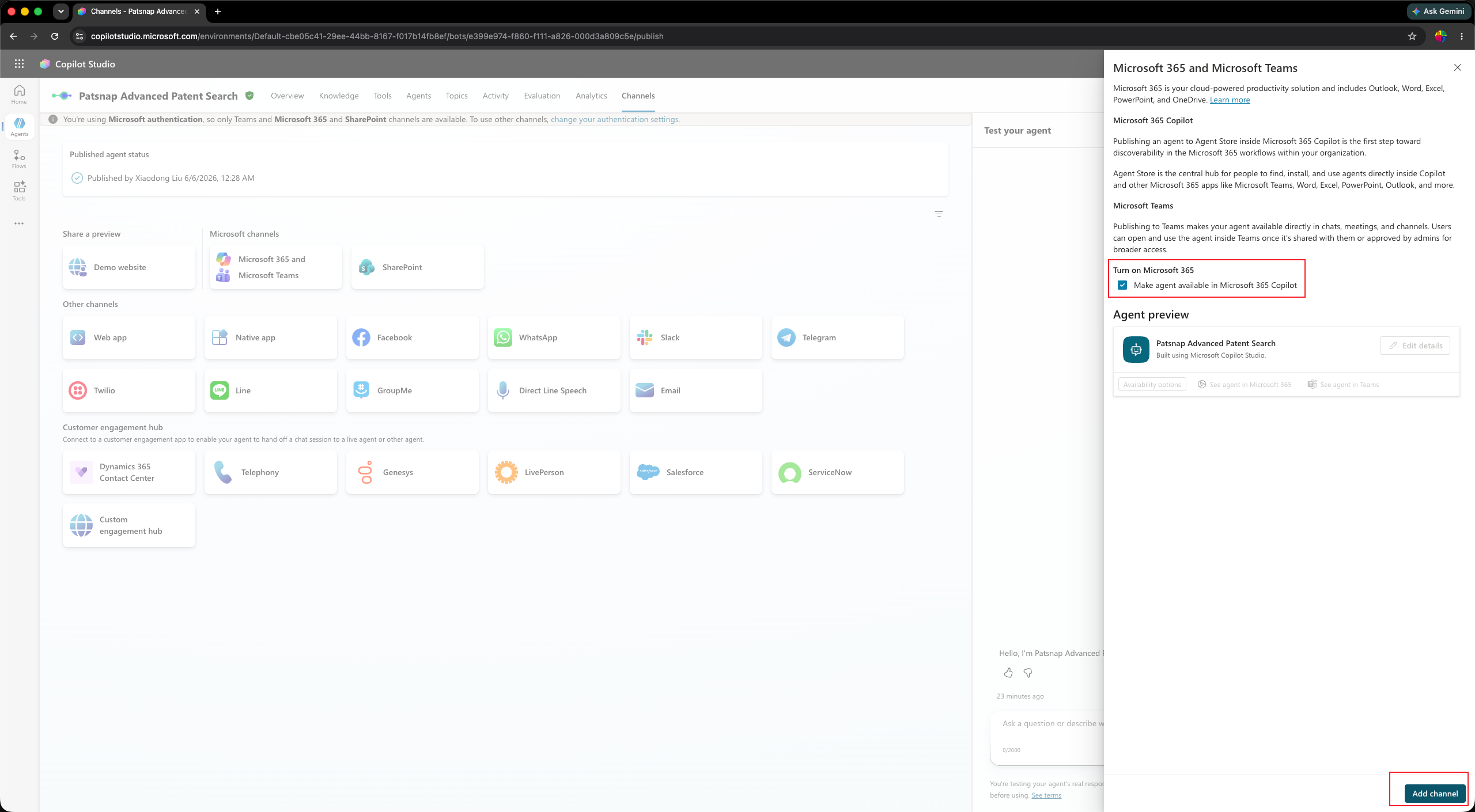Image resolution: width=1475 pixels, height=812 pixels.
Task: Select the Line channel
Action: (271, 390)
